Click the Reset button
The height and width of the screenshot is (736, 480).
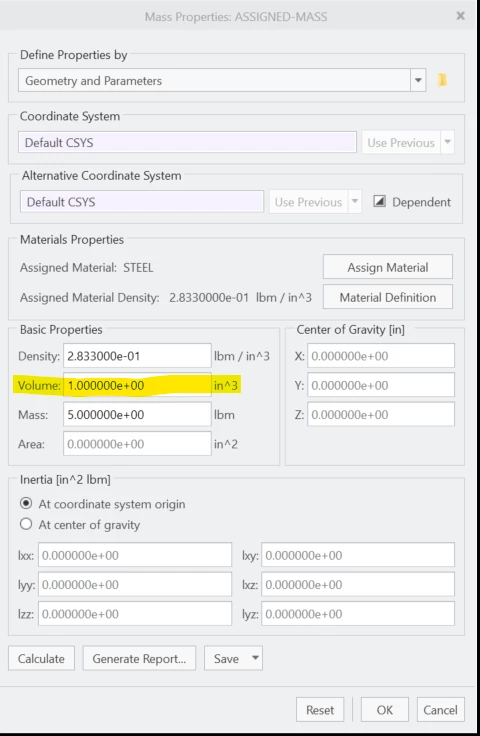point(320,710)
